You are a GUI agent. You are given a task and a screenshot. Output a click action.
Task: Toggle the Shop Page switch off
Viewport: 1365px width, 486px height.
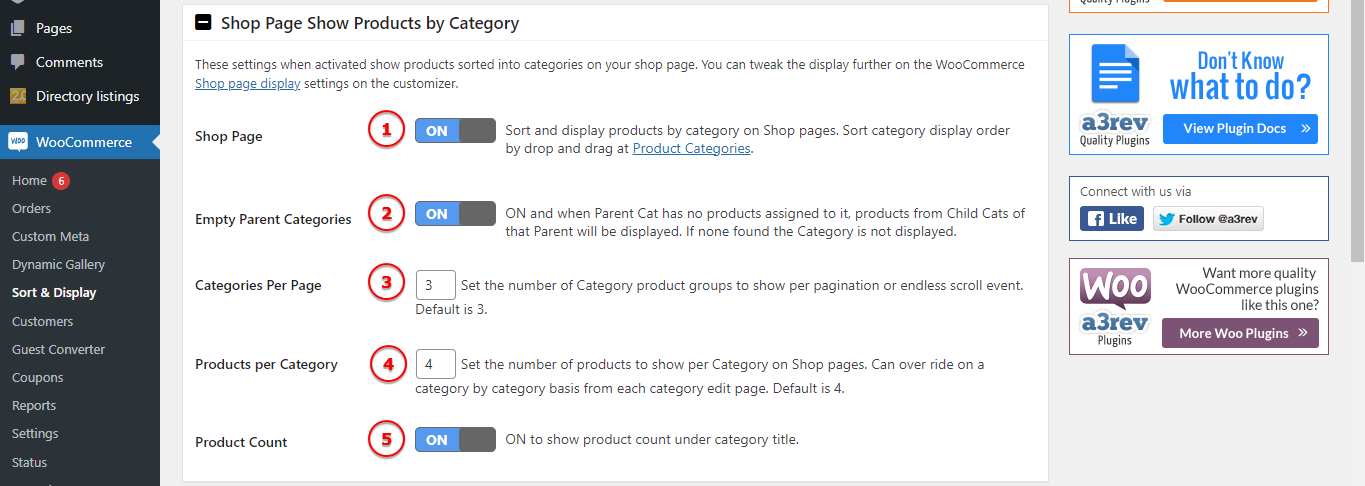pos(455,130)
